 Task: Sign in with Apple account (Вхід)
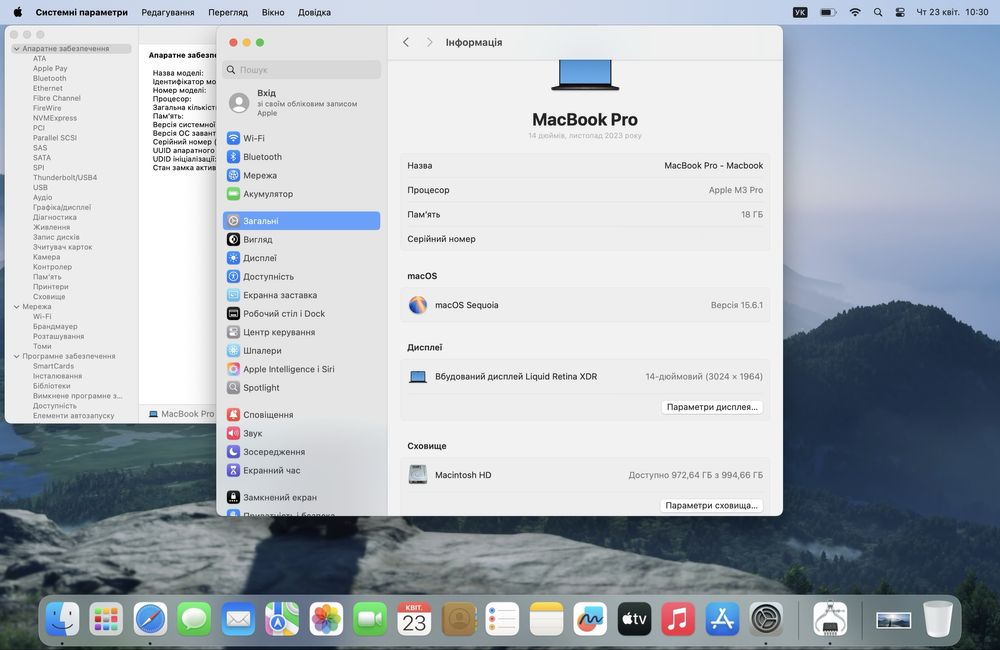(302, 103)
